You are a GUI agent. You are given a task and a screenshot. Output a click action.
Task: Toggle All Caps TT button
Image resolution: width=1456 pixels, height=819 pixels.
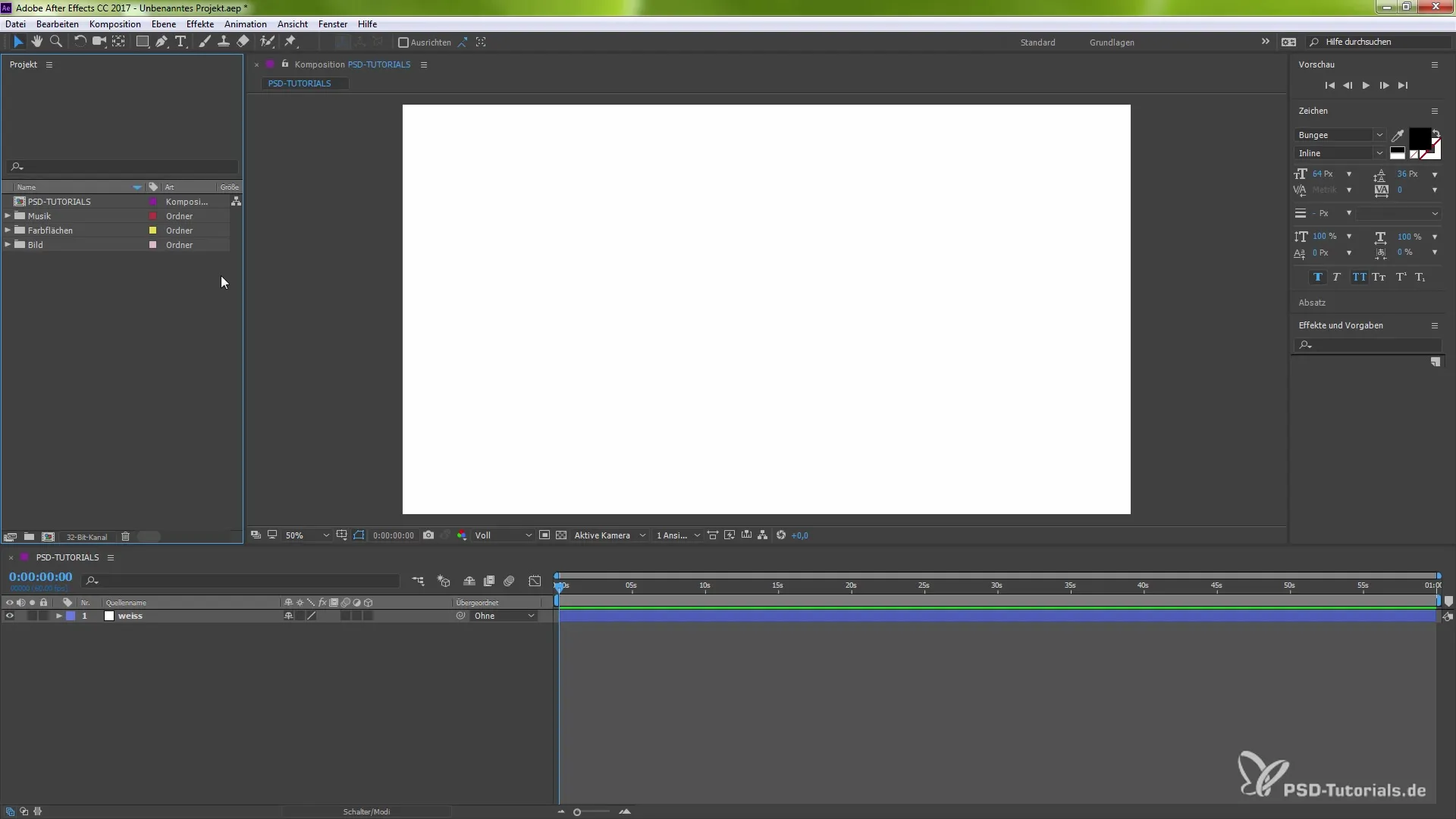(1359, 278)
